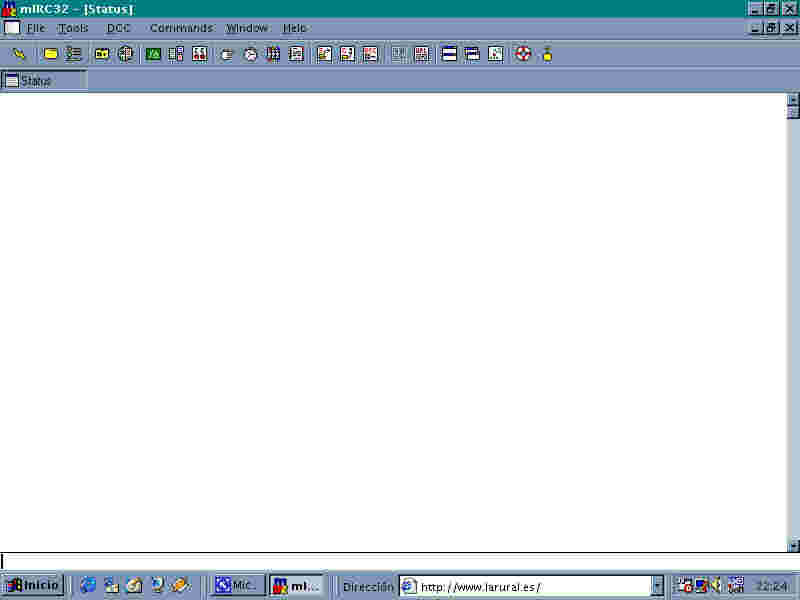
Task: Open the Commands menu
Action: pos(182,28)
